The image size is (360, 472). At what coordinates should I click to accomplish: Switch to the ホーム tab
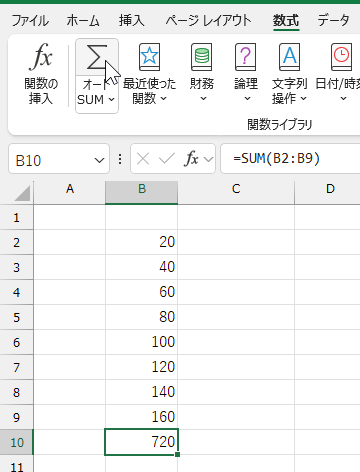click(x=83, y=21)
